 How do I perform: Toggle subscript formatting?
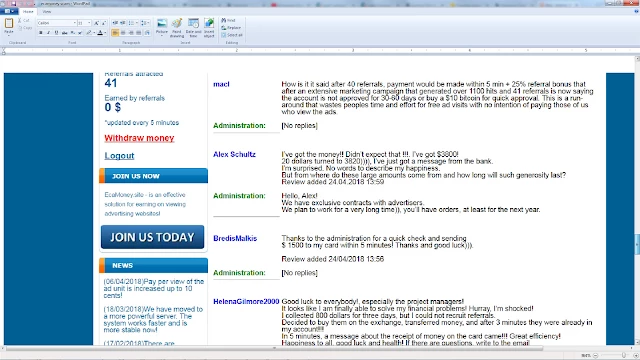pos(72,33)
